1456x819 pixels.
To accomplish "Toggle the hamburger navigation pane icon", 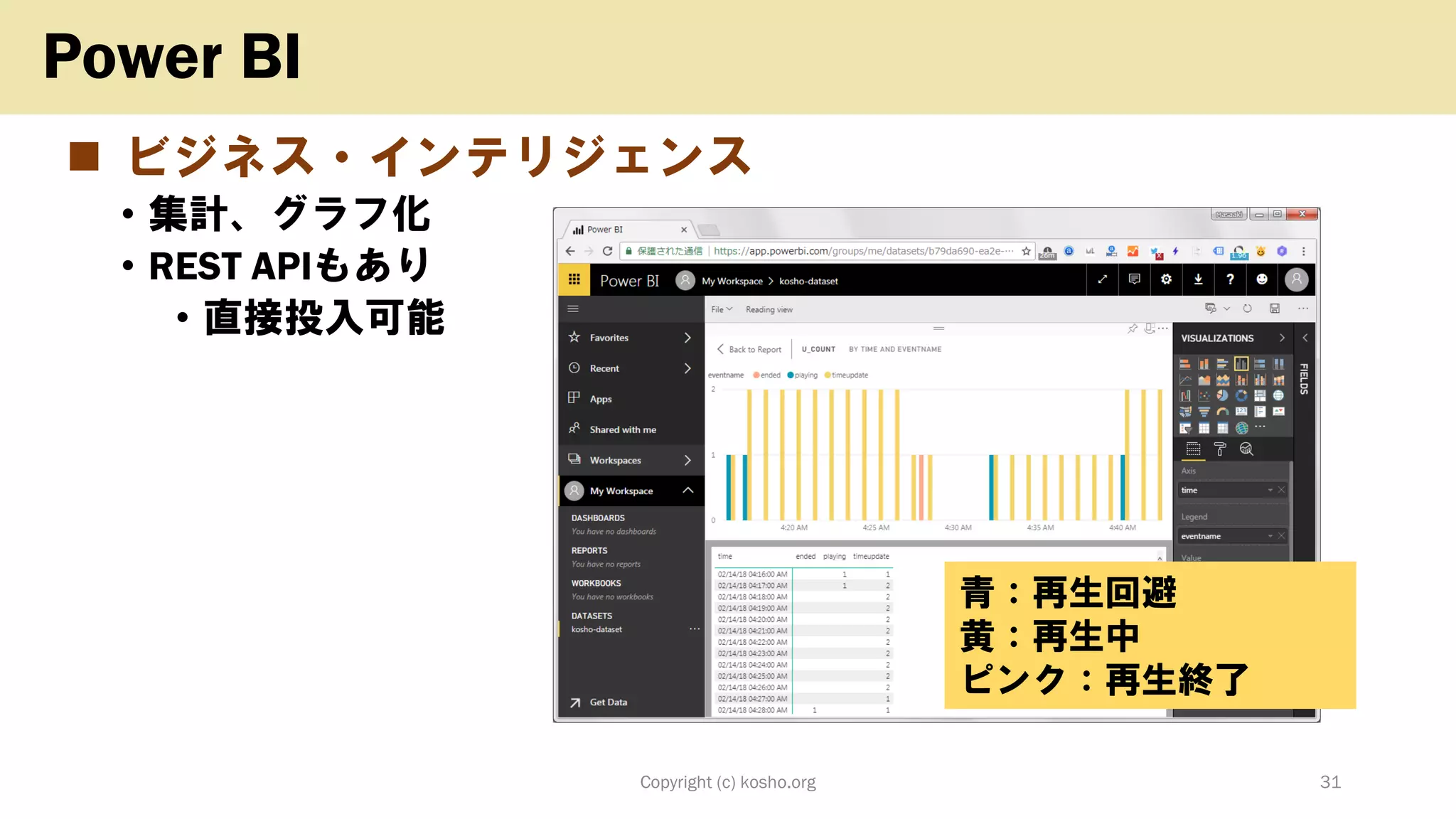I will [573, 309].
